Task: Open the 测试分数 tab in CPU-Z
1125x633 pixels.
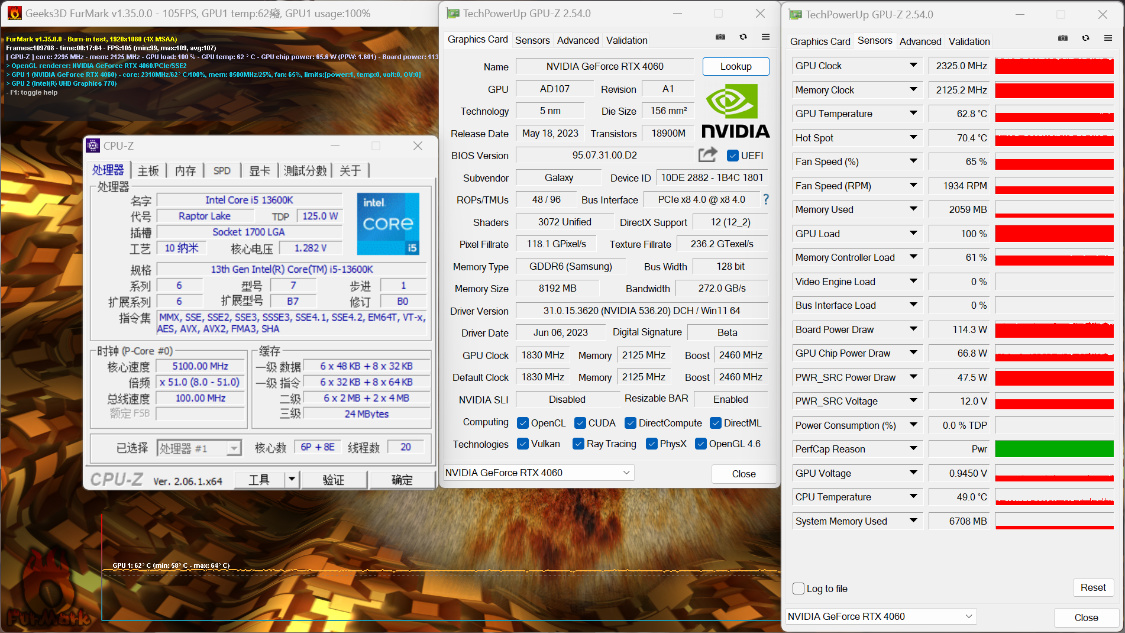Action: pos(306,170)
